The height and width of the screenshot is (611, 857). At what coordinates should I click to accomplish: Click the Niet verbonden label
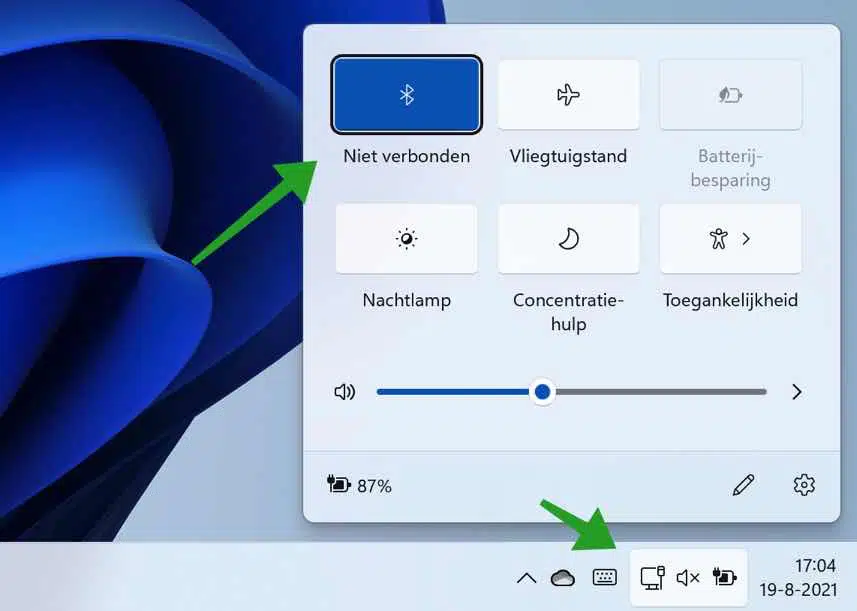pos(407,156)
